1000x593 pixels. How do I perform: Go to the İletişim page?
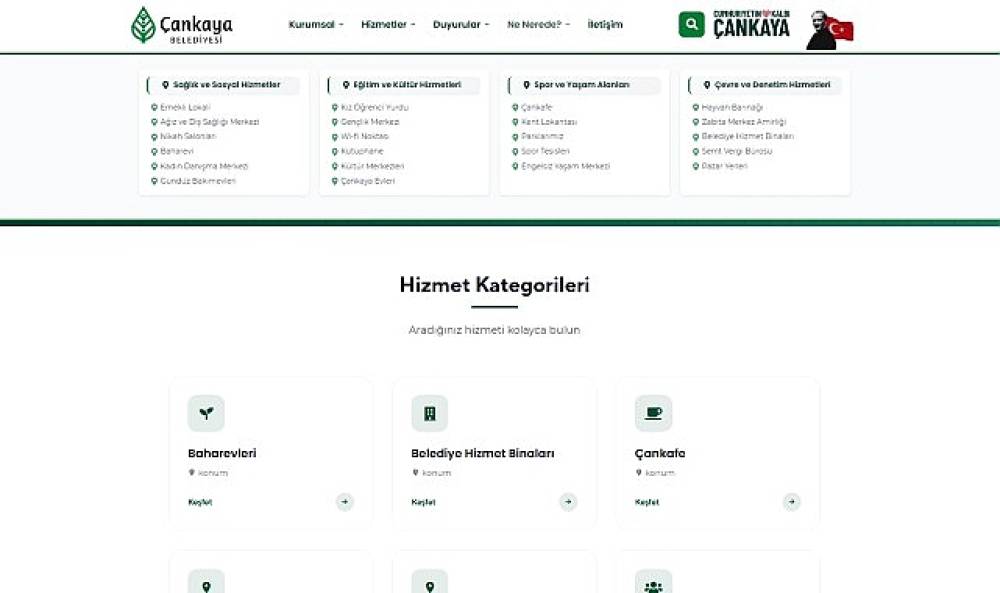tap(605, 25)
